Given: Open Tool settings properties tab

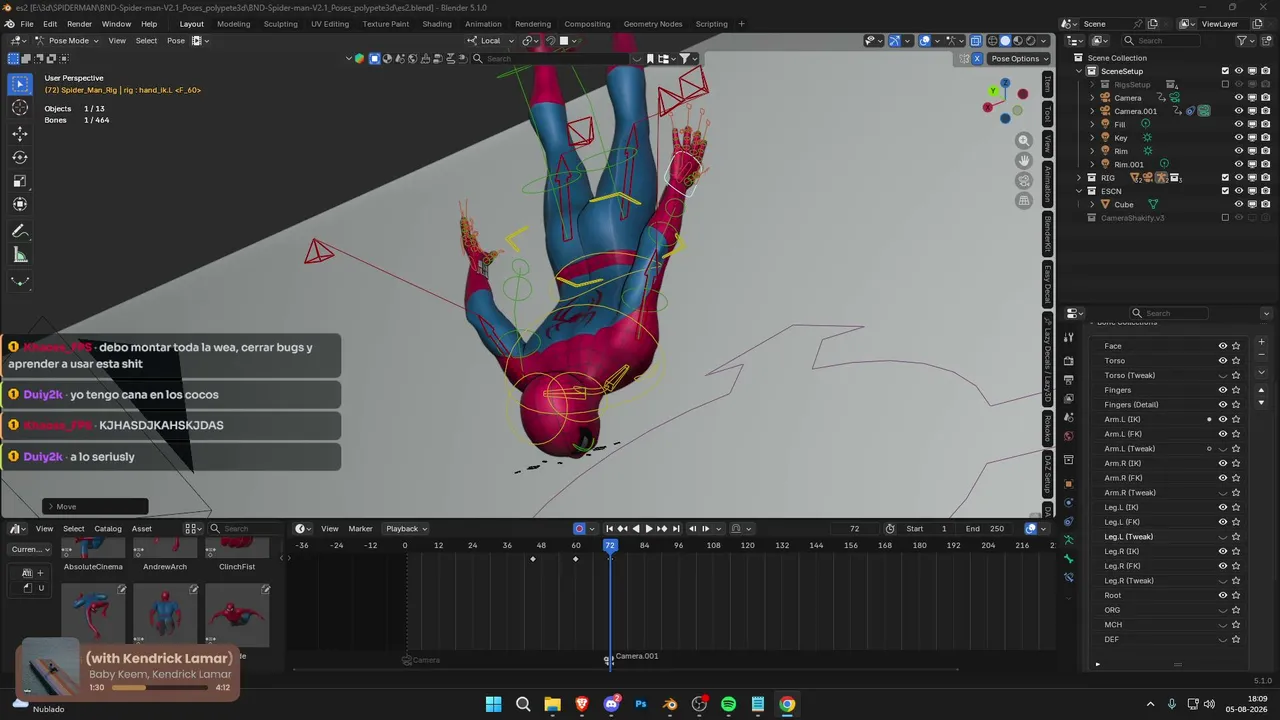Looking at the screenshot, I should [1069, 337].
